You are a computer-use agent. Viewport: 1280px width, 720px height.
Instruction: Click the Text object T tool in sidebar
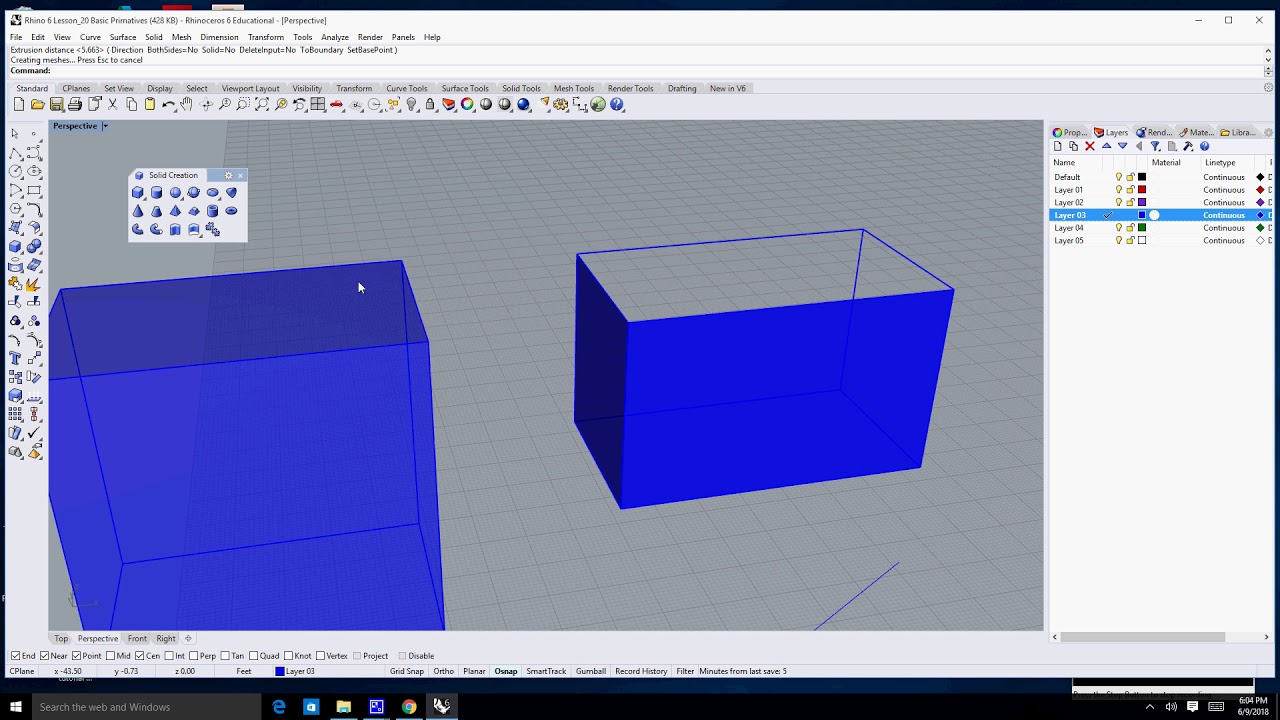click(x=15, y=358)
